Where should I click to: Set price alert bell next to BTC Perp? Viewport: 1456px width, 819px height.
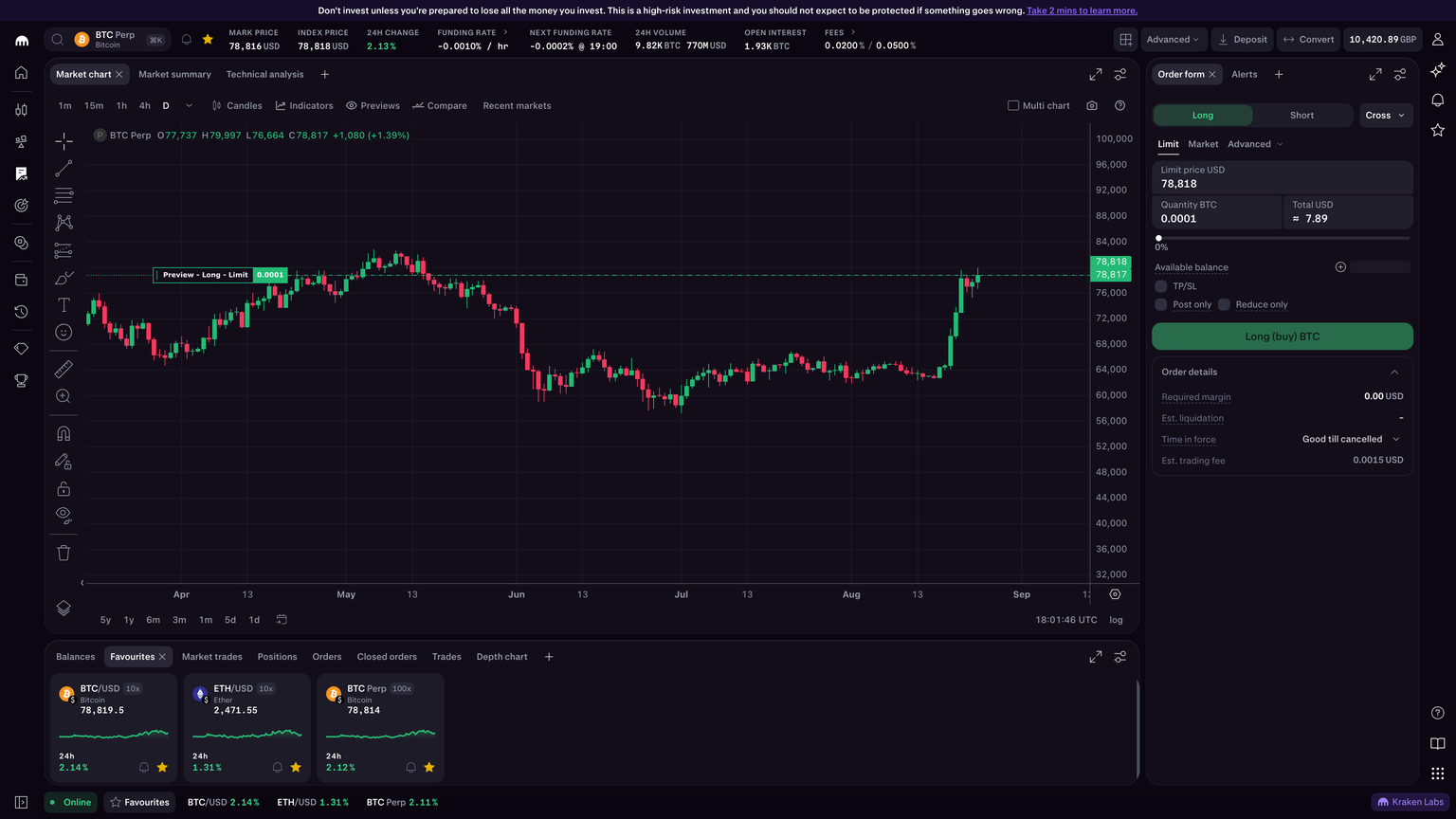[187, 40]
